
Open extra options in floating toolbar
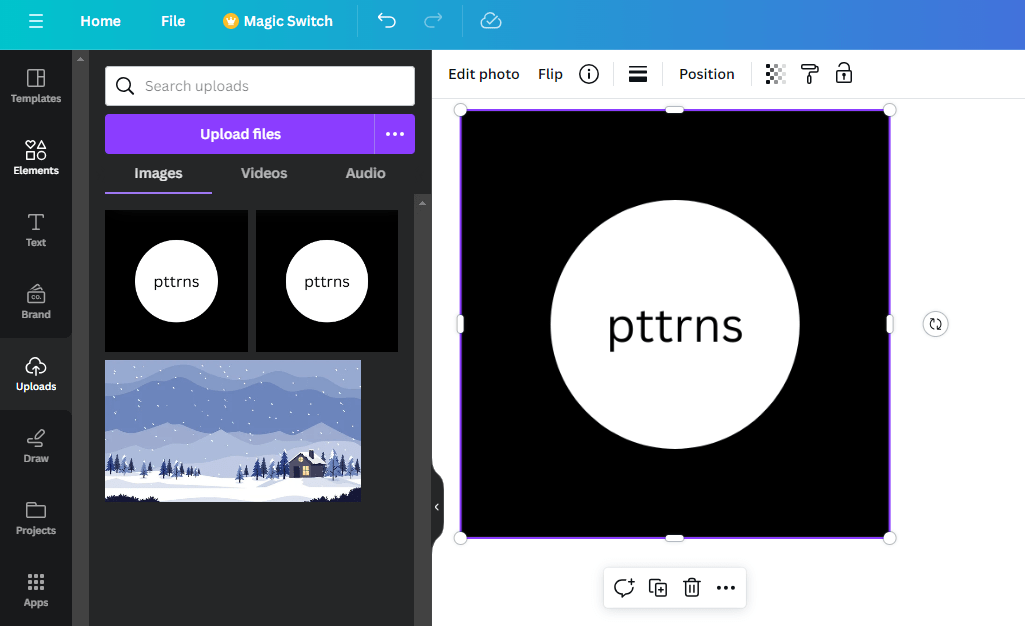click(726, 588)
